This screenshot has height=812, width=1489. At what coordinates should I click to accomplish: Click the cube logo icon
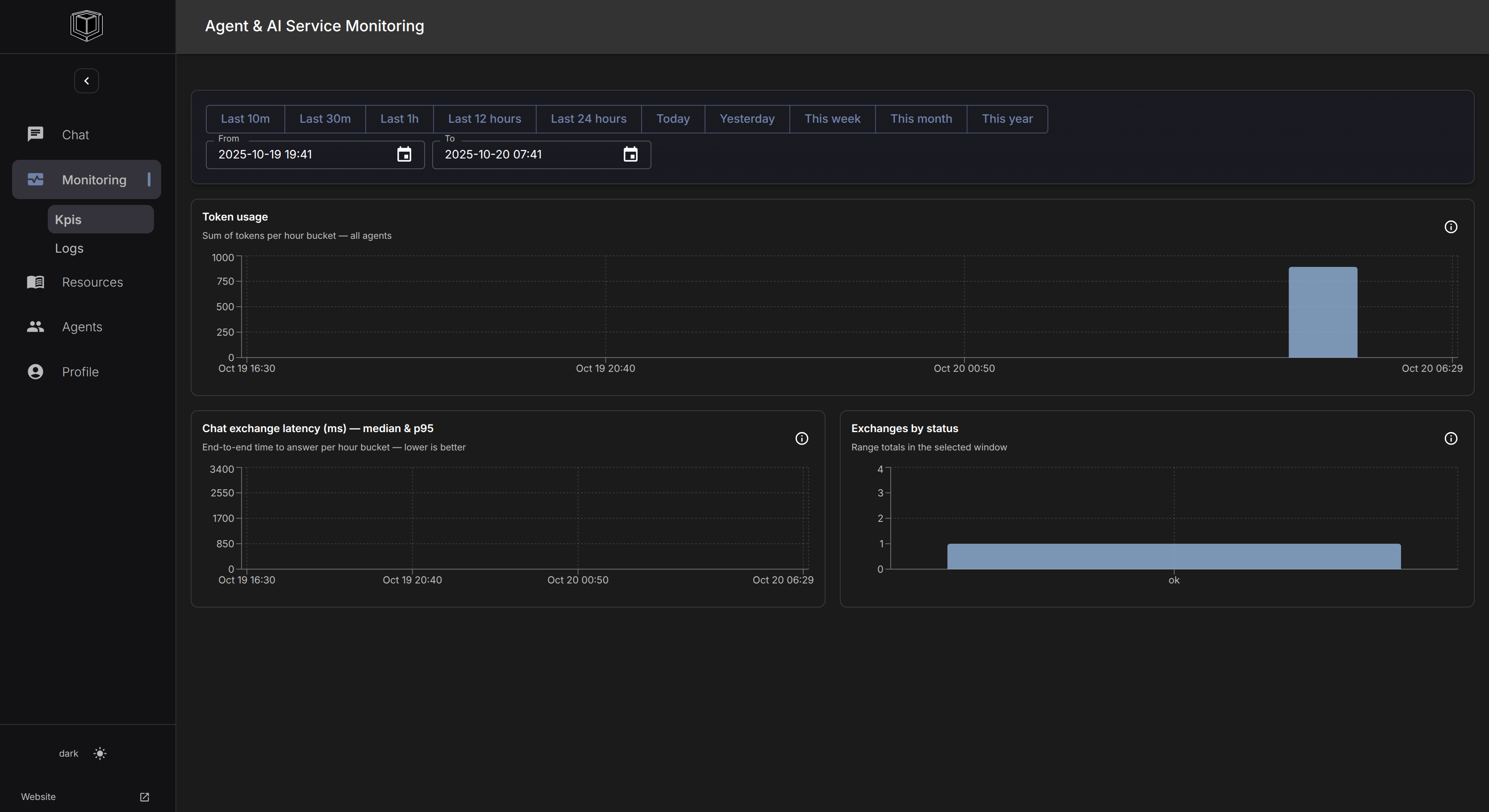click(x=86, y=26)
